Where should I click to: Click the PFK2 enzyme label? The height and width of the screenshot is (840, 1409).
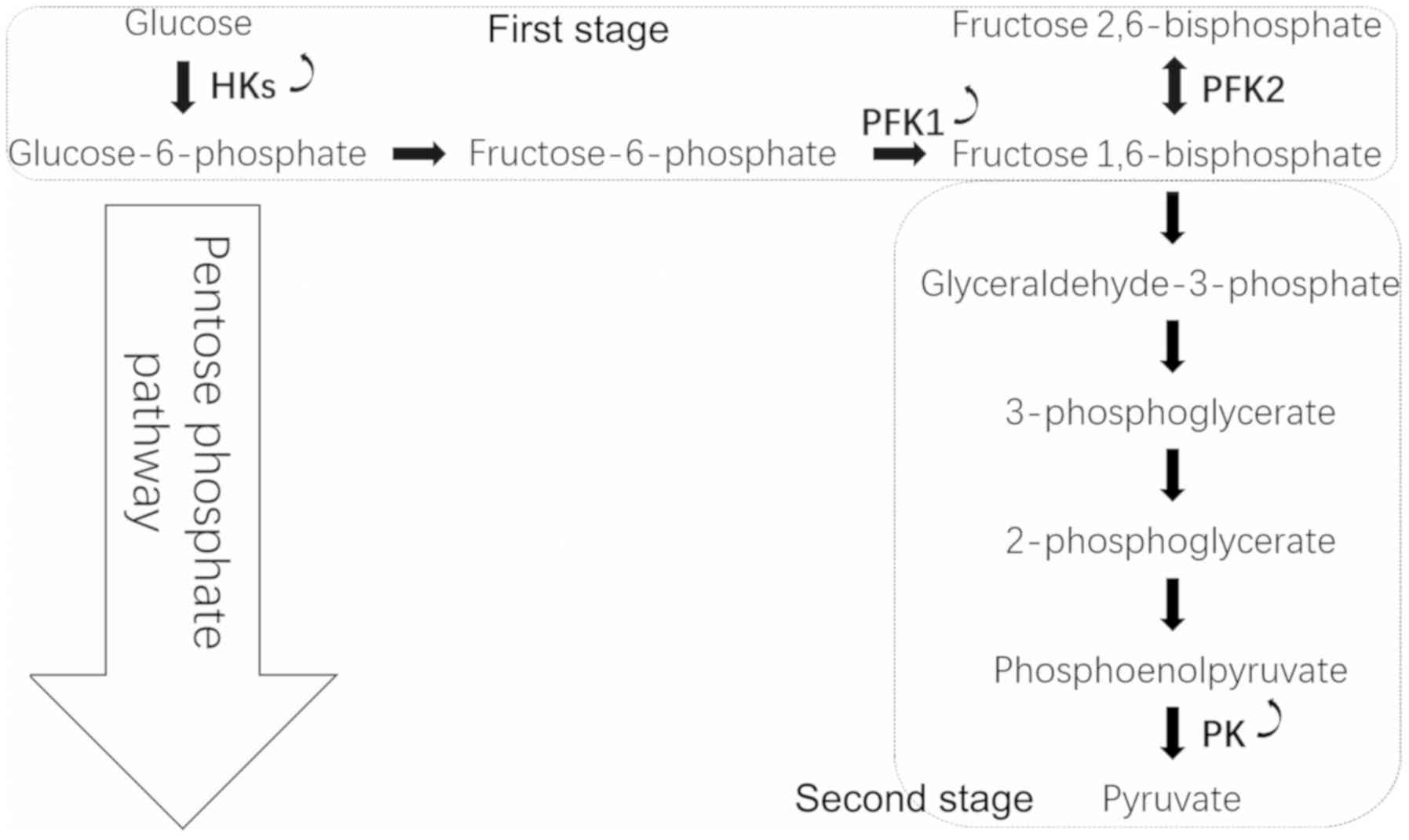point(1243,89)
